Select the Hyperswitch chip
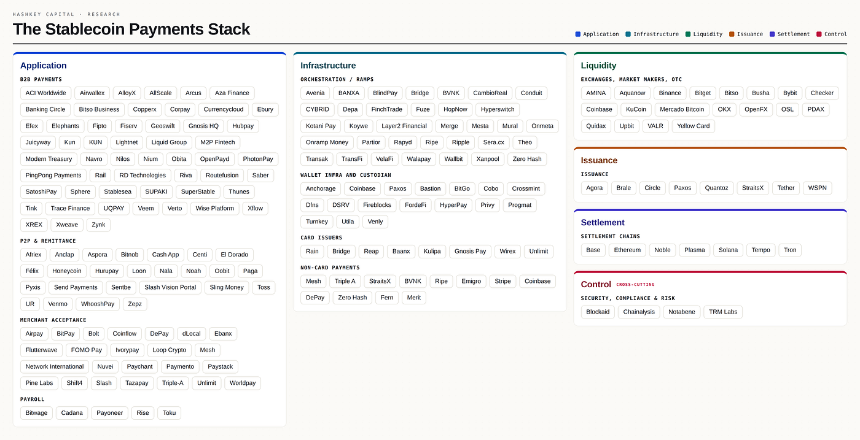Viewport: 860px width, 440px height. click(497, 110)
